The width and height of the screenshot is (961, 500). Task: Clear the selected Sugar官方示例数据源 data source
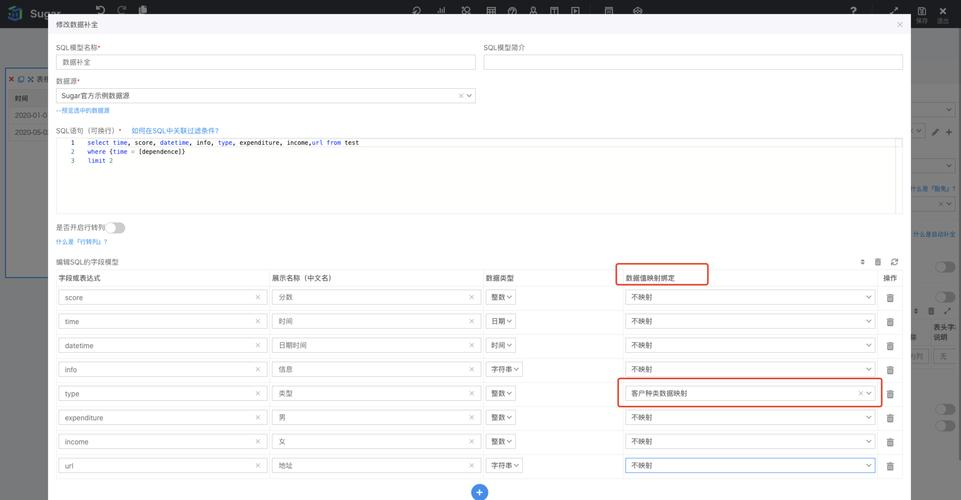click(461, 96)
